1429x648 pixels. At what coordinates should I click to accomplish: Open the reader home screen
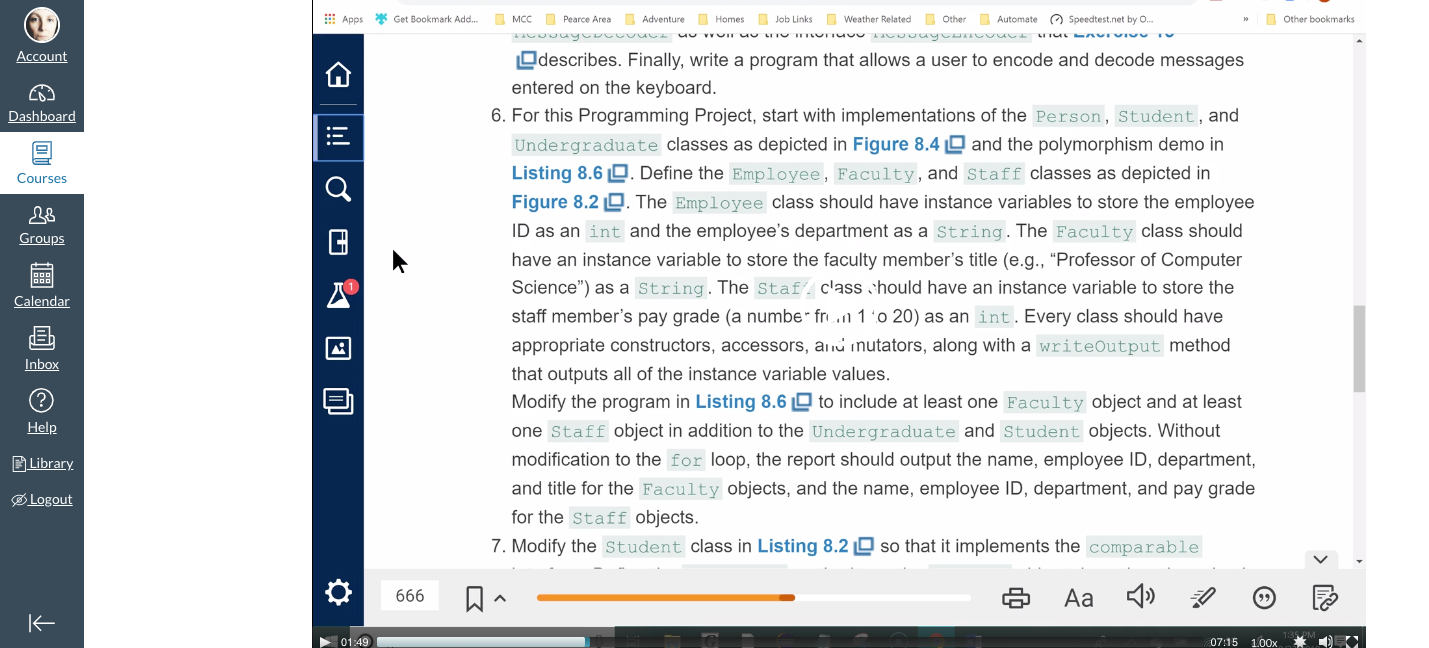point(338,73)
